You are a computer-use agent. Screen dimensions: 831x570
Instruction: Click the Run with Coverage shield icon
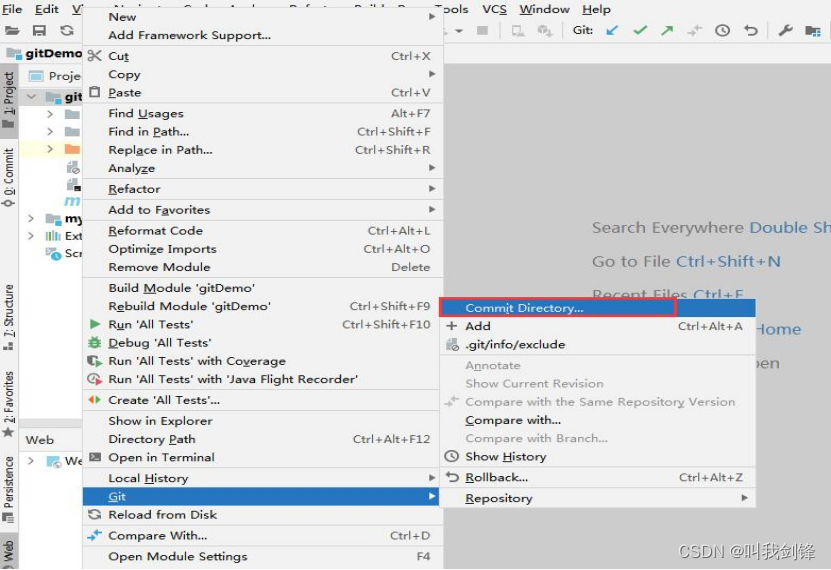[94, 361]
